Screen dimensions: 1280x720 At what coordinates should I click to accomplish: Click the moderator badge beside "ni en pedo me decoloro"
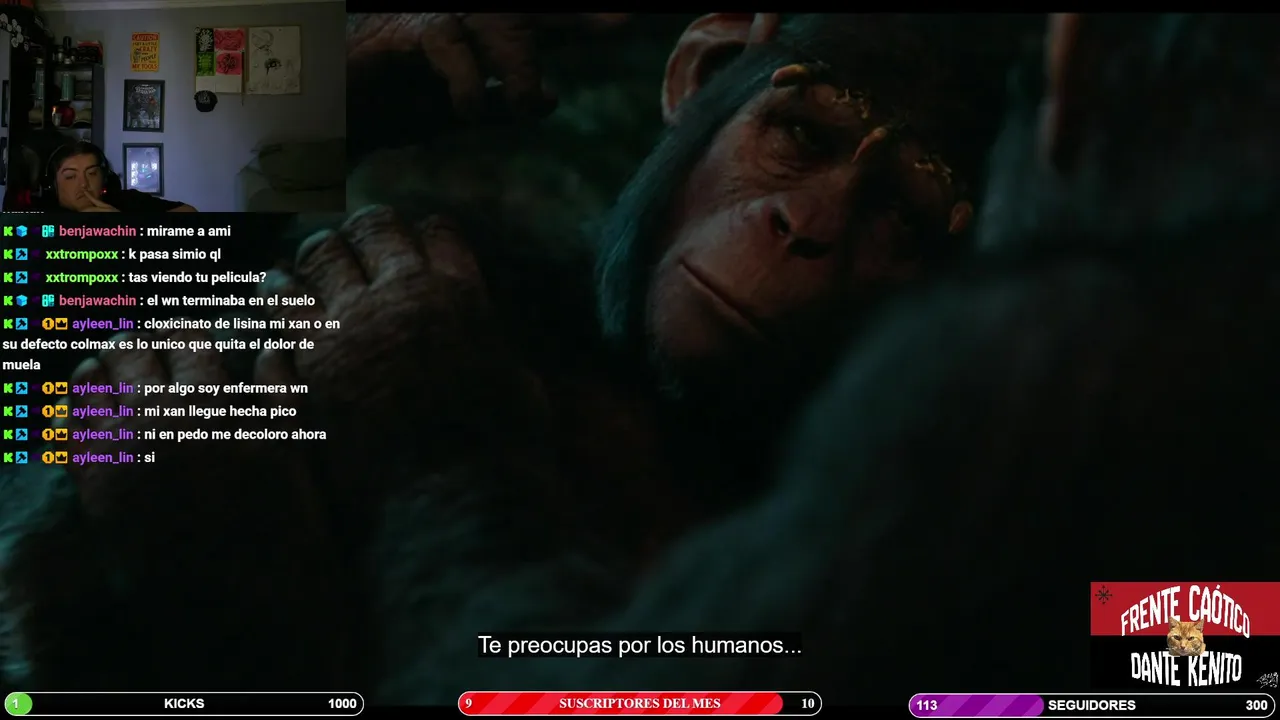click(x=21, y=434)
